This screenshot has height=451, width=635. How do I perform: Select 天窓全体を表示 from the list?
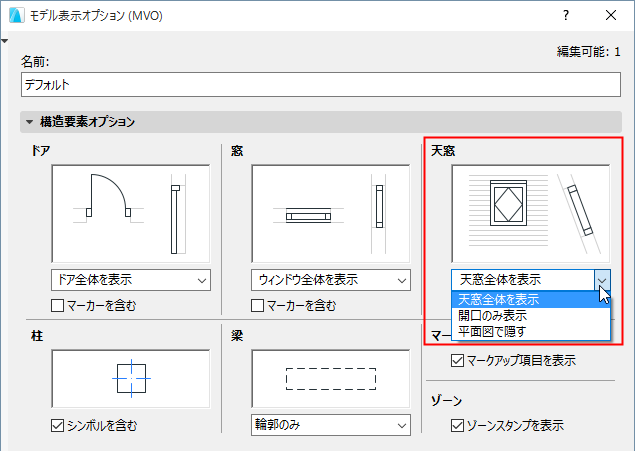(x=531, y=300)
